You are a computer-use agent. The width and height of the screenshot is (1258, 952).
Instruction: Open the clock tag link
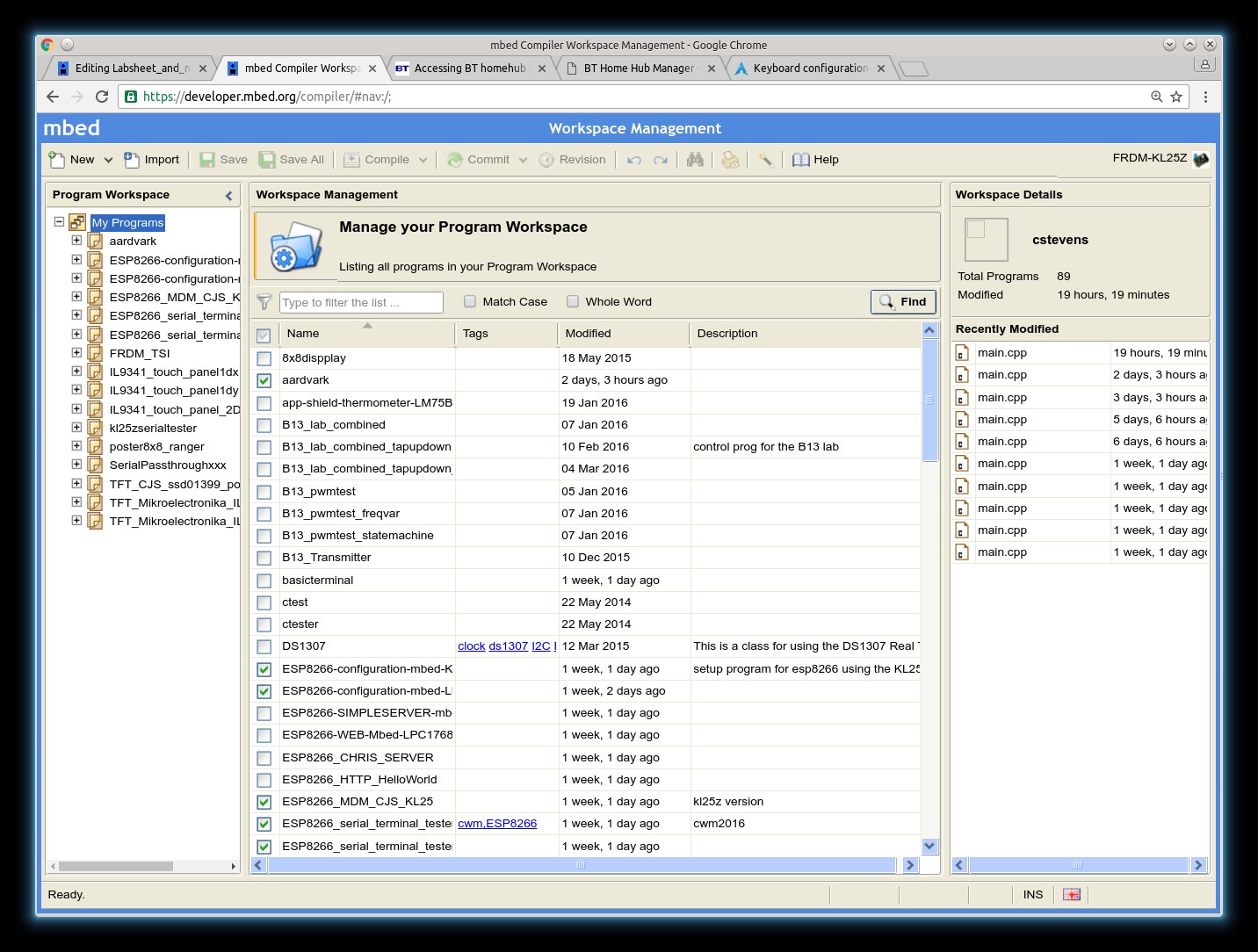tap(471, 646)
